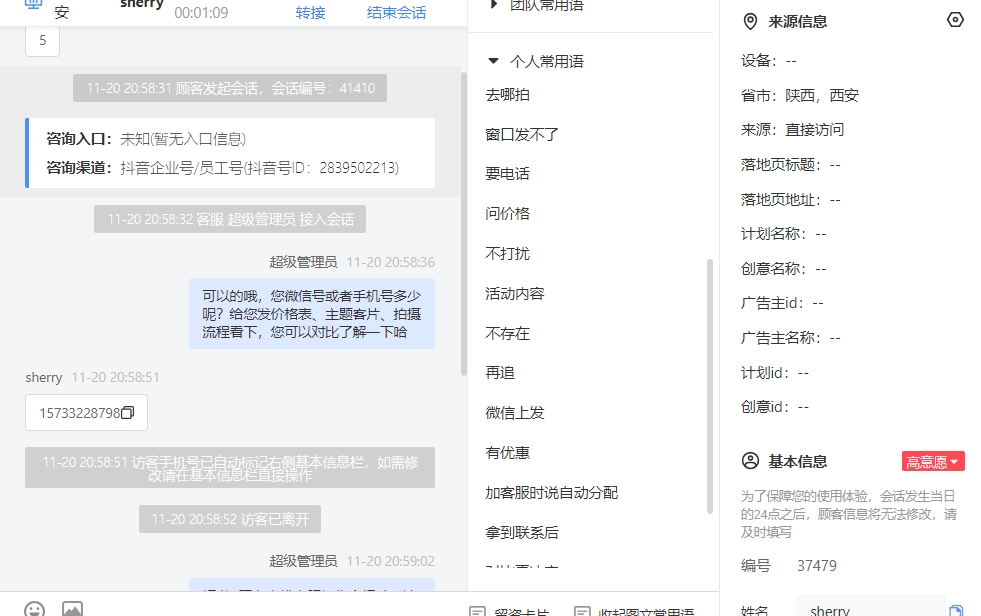This screenshot has width=981, height=616.
Task: Select the 问价格 quick phrase
Action: tap(507, 214)
